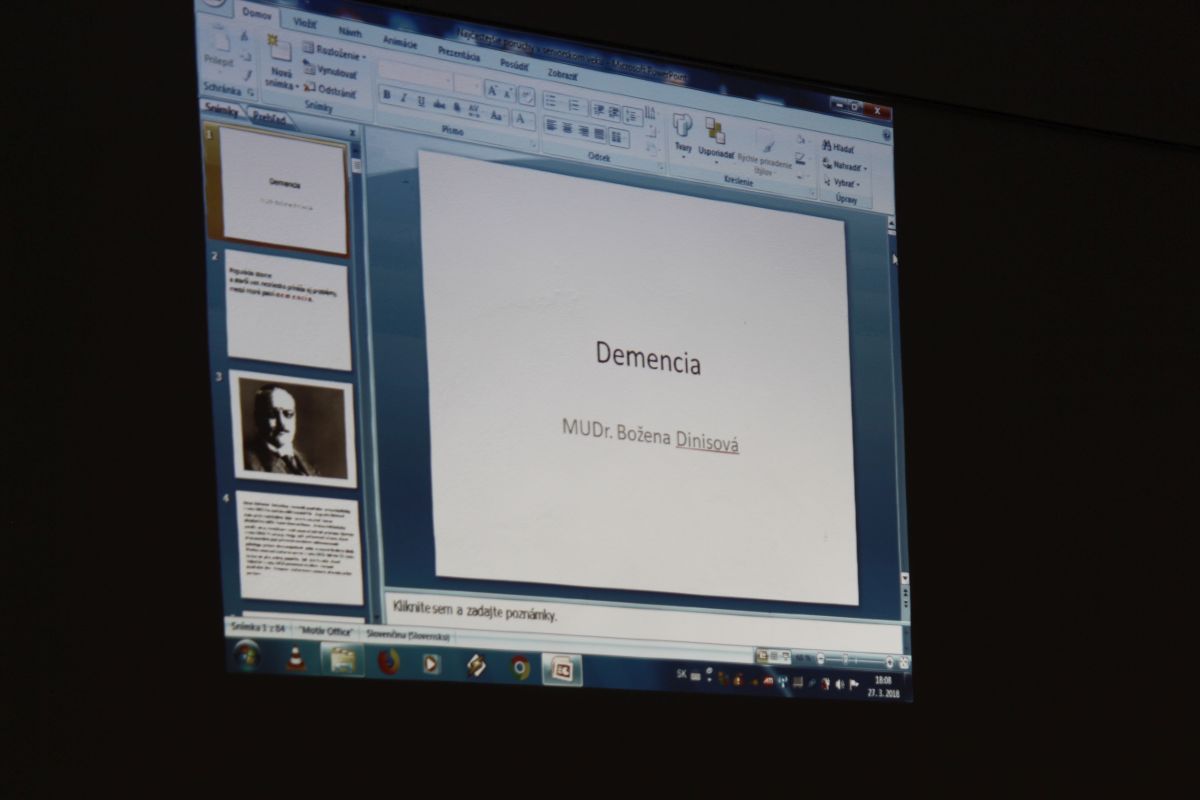The image size is (1200, 800).
Task: Open the Tvary shapes gallery
Action: click(x=683, y=134)
